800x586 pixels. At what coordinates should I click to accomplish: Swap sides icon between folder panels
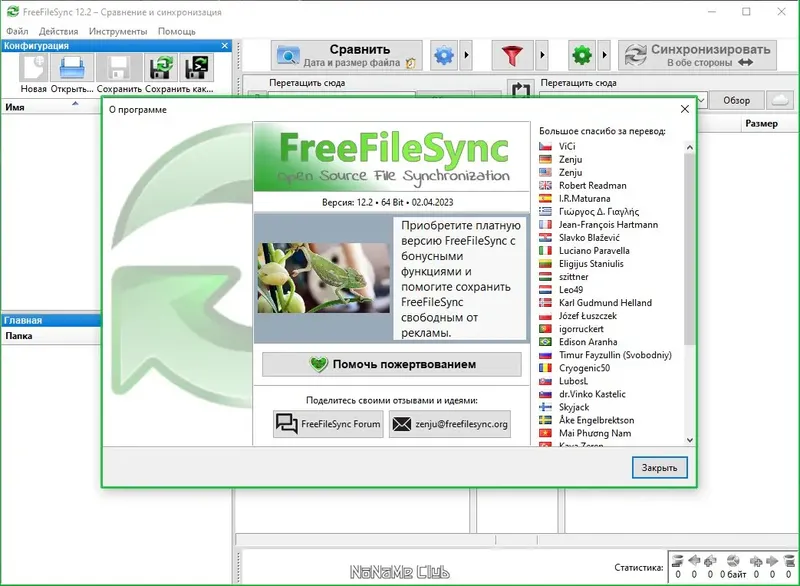(x=520, y=90)
